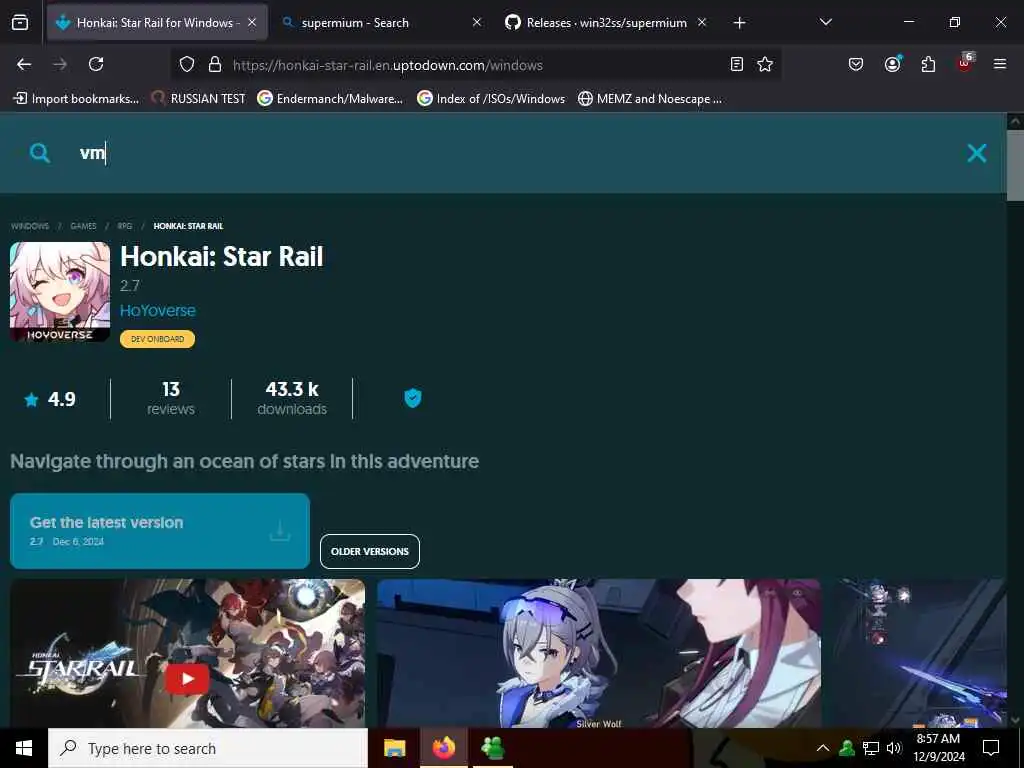Screen dimensions: 1024x768
Task: Open the rightmost space battle screenshot
Action: (919, 653)
